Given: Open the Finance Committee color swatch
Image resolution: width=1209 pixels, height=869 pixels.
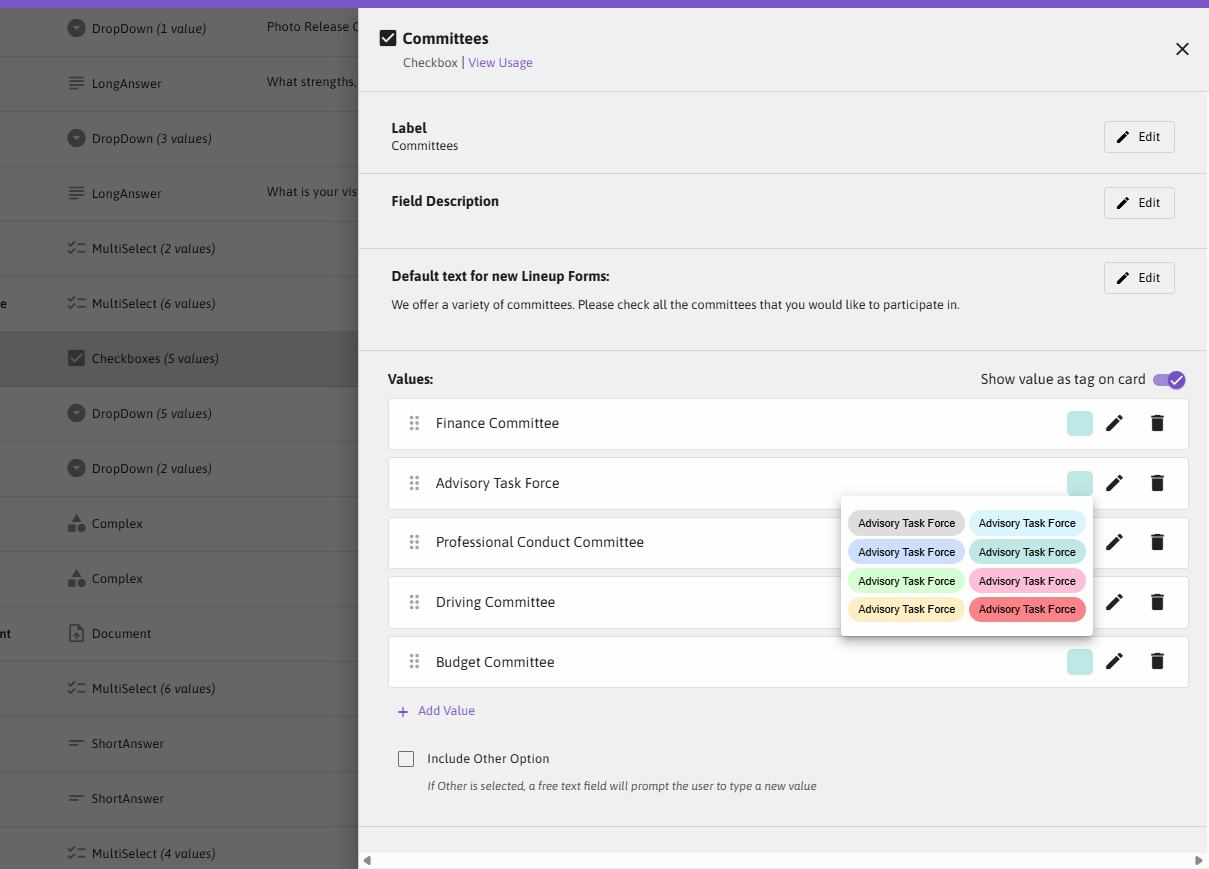Looking at the screenshot, I should pyautogui.click(x=1080, y=423).
